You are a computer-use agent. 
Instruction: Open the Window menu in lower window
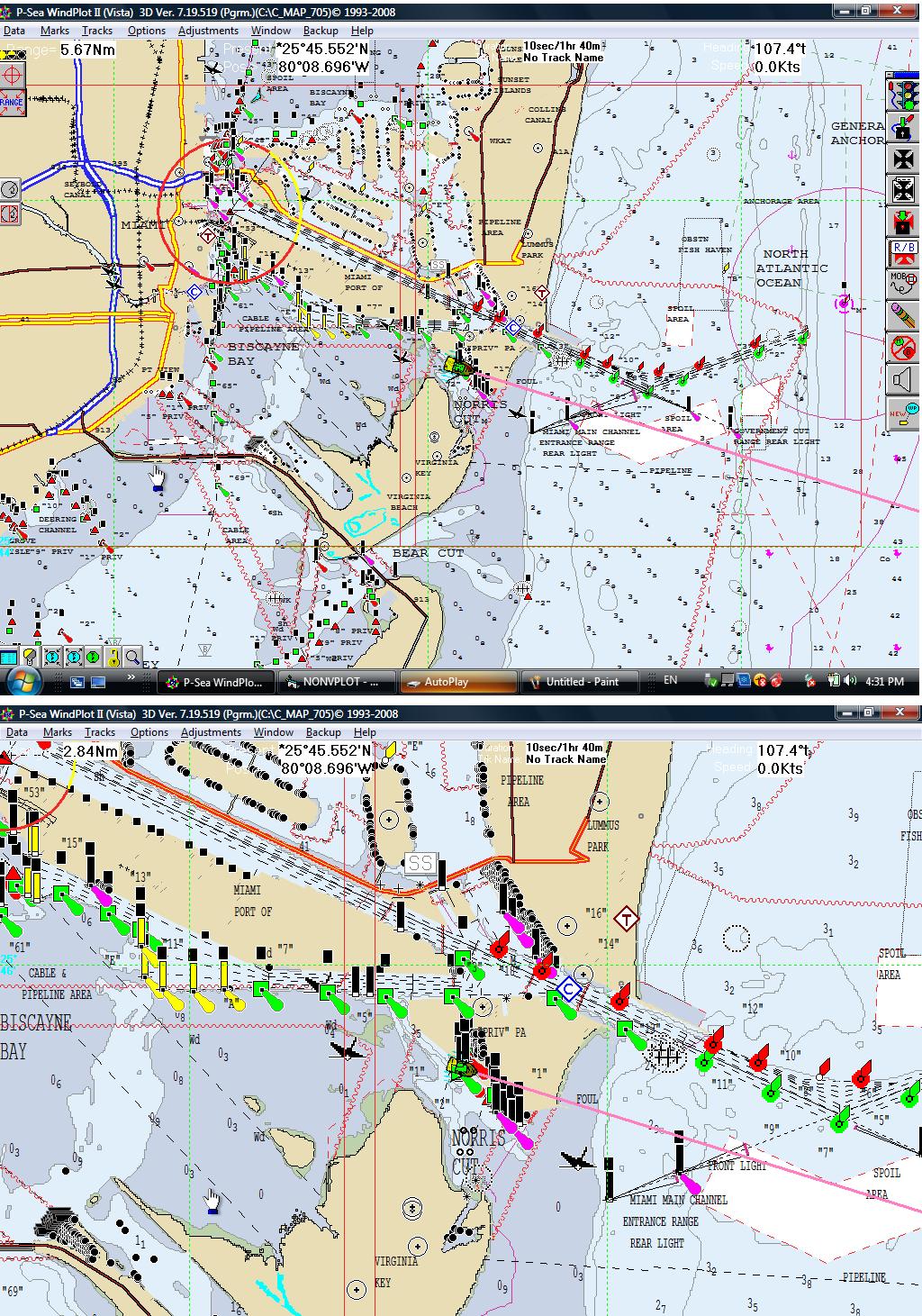pyautogui.click(x=273, y=732)
